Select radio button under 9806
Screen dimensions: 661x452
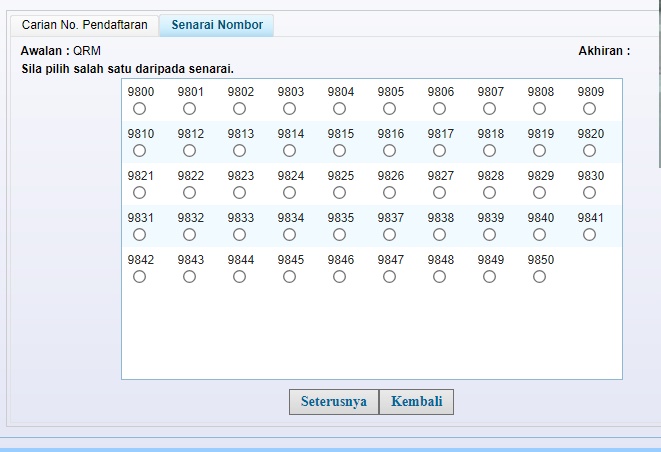click(439, 109)
